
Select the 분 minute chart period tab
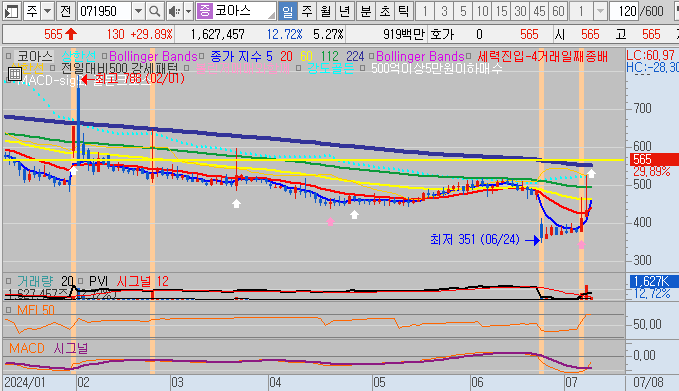click(x=366, y=11)
